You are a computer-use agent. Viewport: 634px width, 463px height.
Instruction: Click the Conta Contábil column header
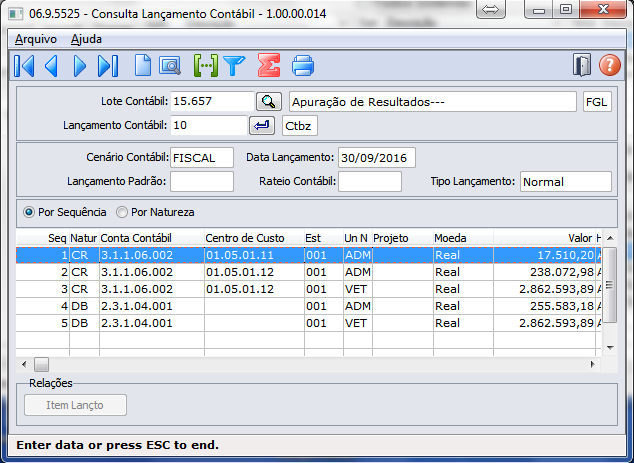point(152,238)
